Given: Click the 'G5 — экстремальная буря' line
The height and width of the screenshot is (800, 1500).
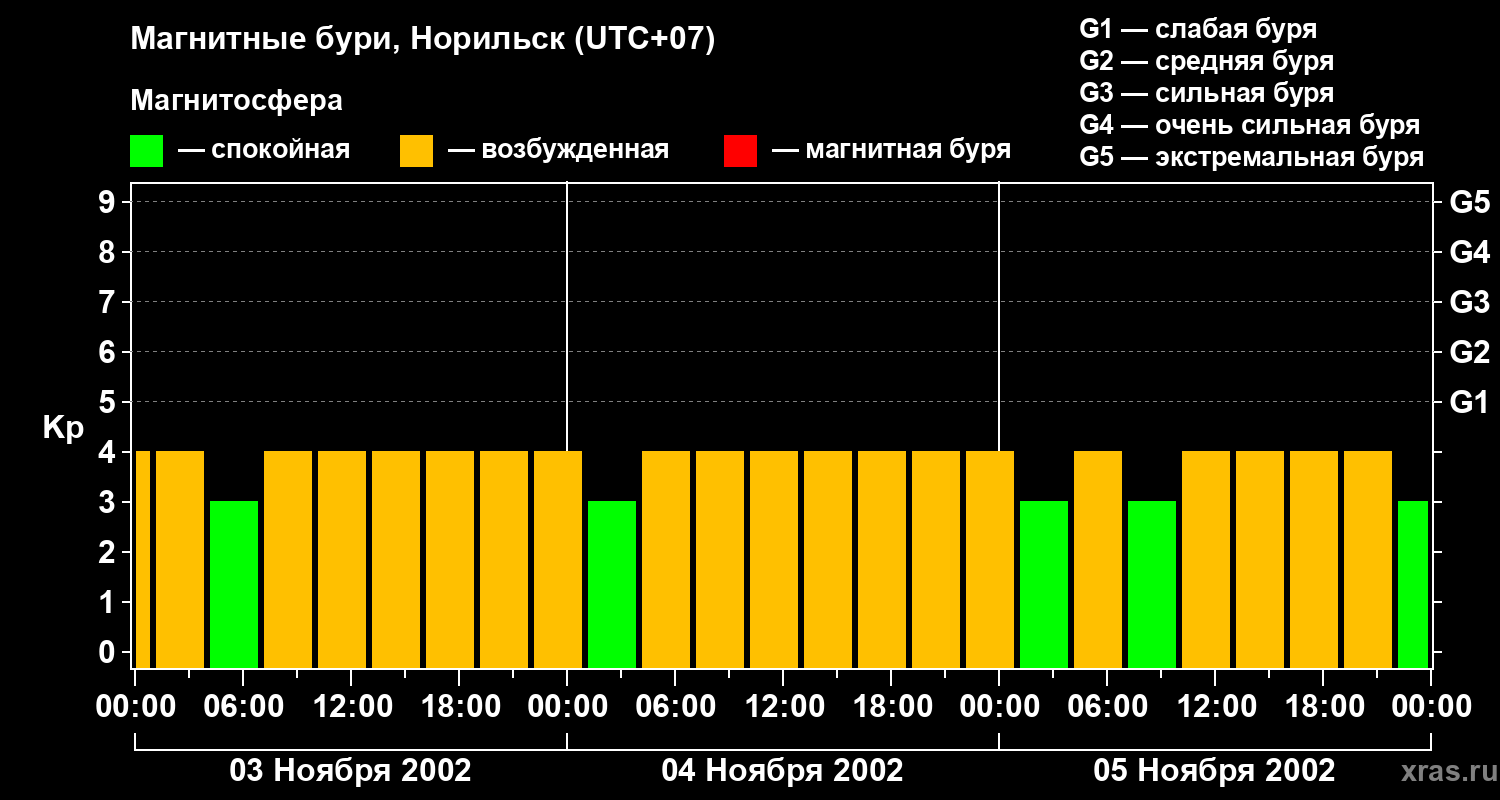Looking at the screenshot, I should (1252, 157).
